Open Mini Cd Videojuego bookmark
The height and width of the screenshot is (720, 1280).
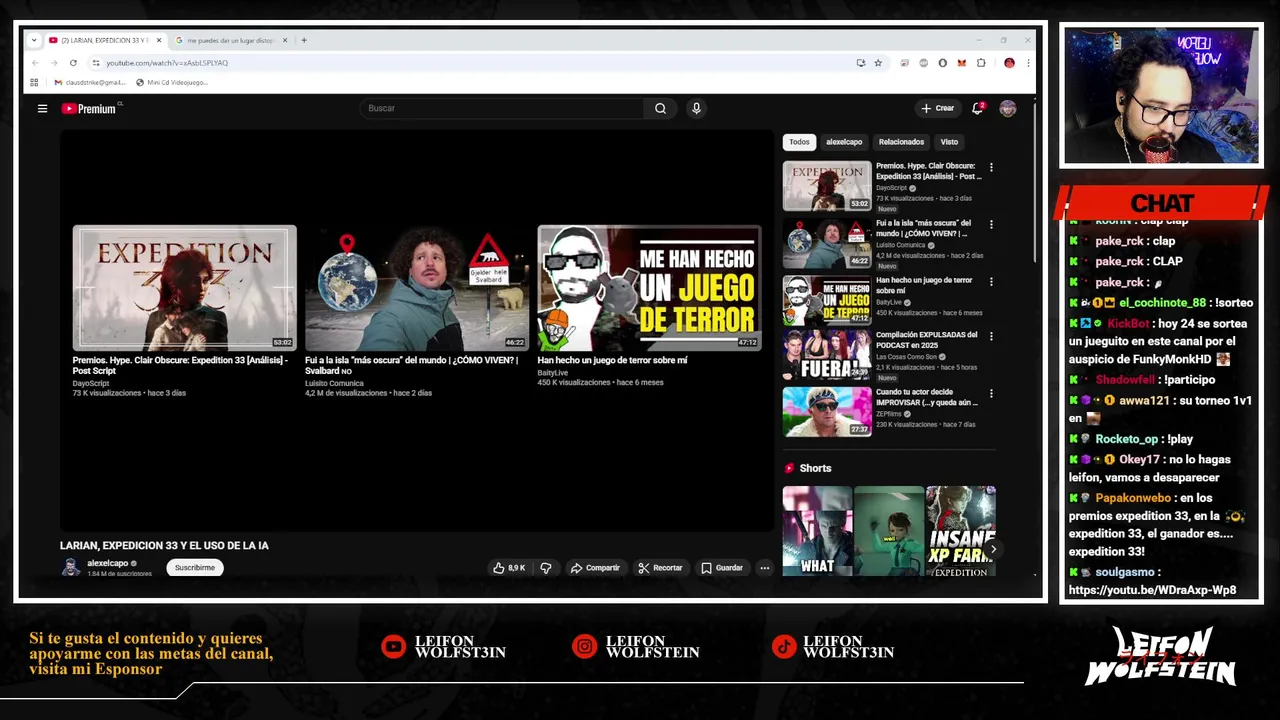pyautogui.click(x=171, y=82)
